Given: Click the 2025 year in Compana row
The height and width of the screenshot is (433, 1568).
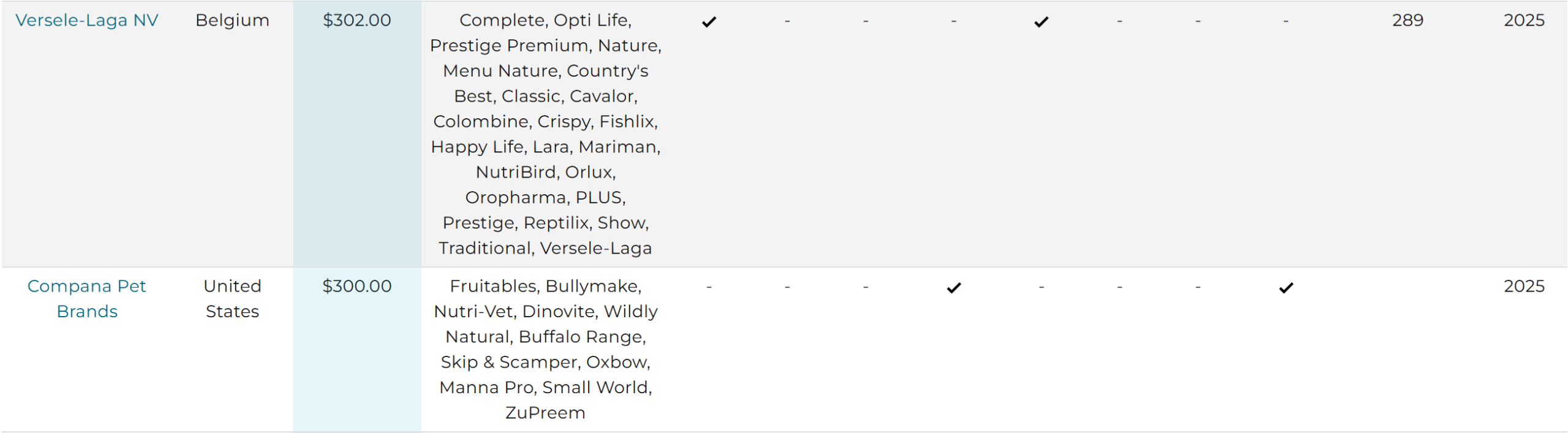Looking at the screenshot, I should [1524, 286].
